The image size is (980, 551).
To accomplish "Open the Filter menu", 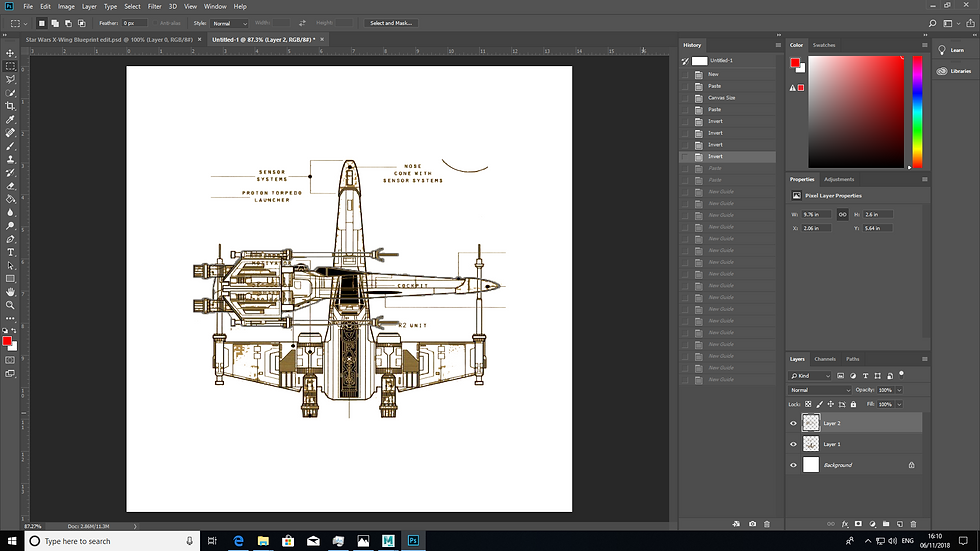I will [x=154, y=6].
